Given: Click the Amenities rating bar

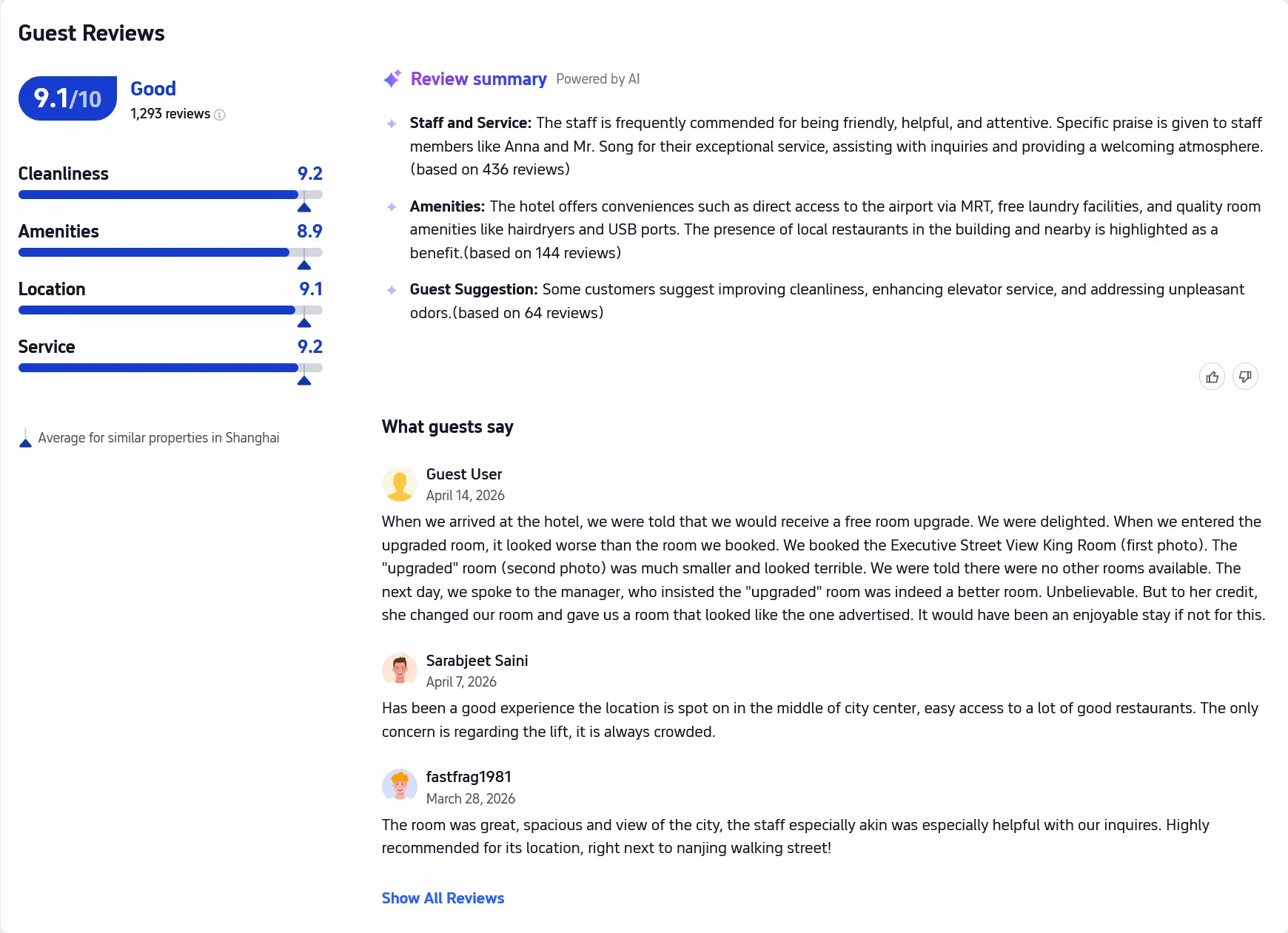Looking at the screenshot, I should [x=170, y=252].
